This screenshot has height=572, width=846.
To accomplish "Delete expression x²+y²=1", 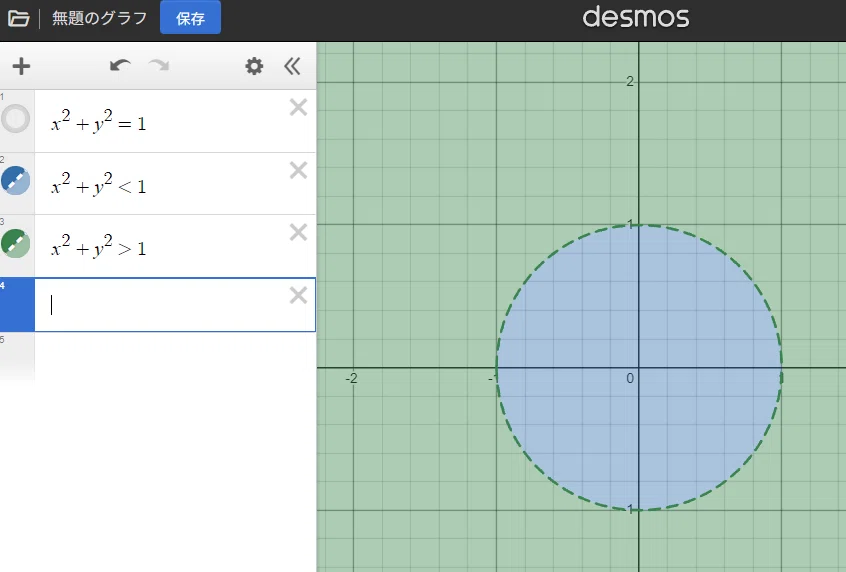I will 298,107.
